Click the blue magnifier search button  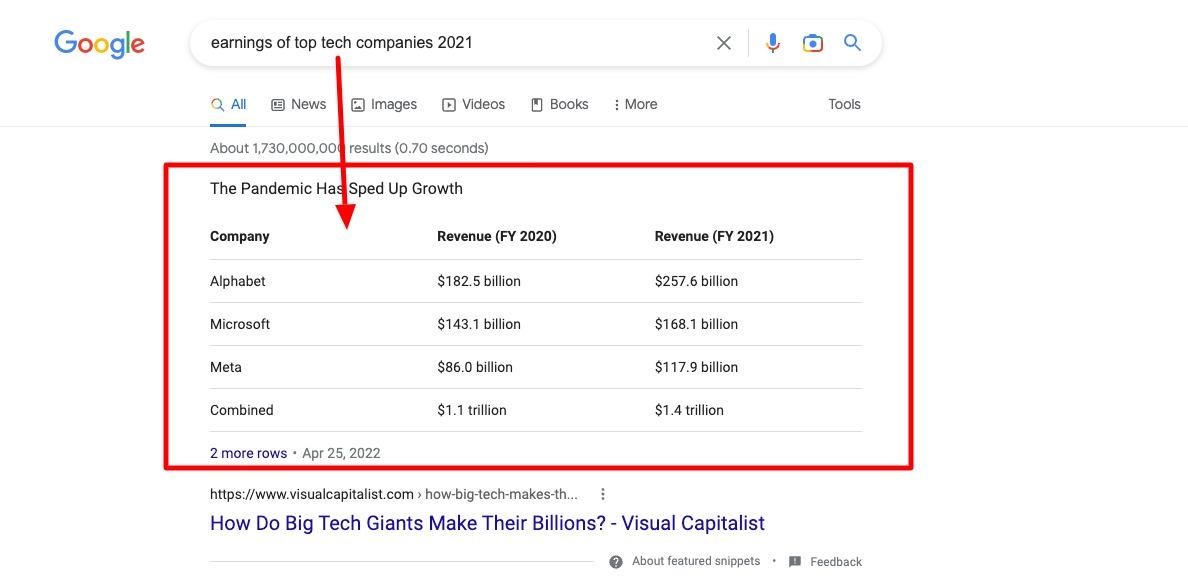[852, 42]
